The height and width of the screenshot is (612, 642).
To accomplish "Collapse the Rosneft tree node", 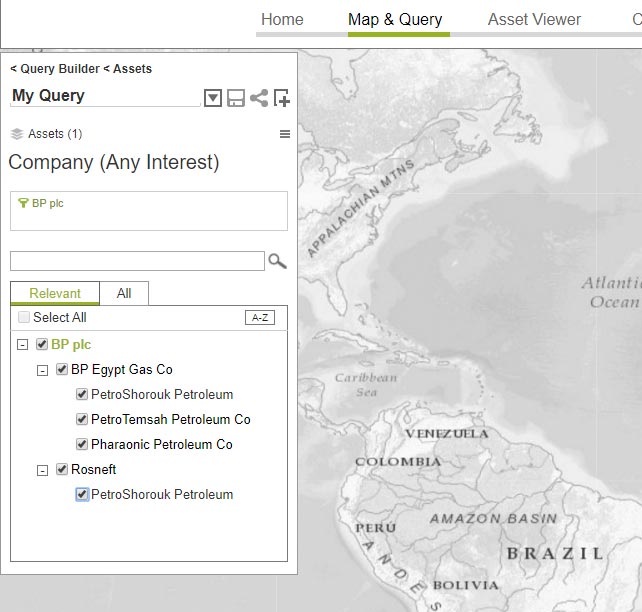I will tap(42, 470).
